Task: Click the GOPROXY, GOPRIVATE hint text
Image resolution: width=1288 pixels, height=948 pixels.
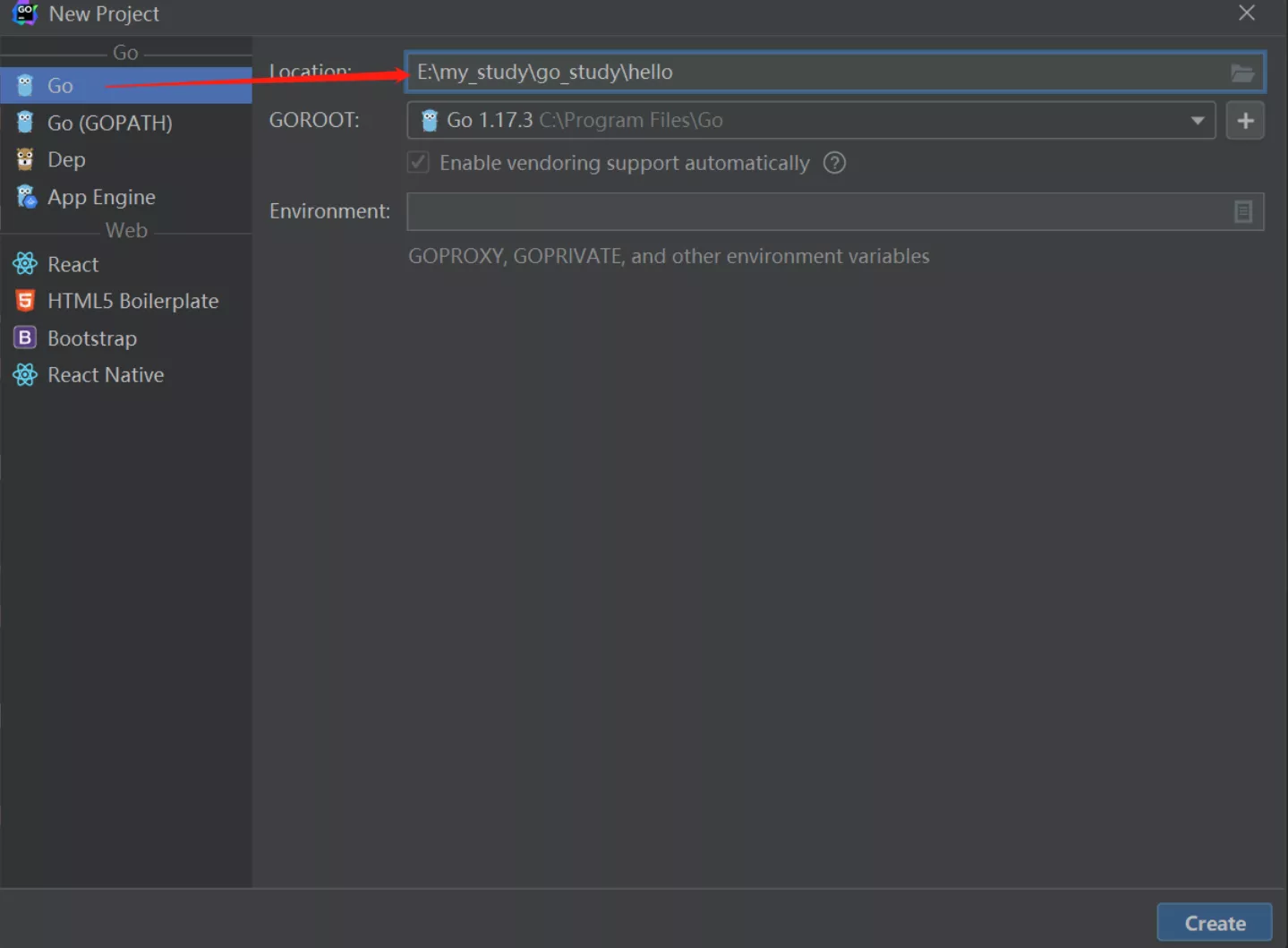Action: coord(669,256)
